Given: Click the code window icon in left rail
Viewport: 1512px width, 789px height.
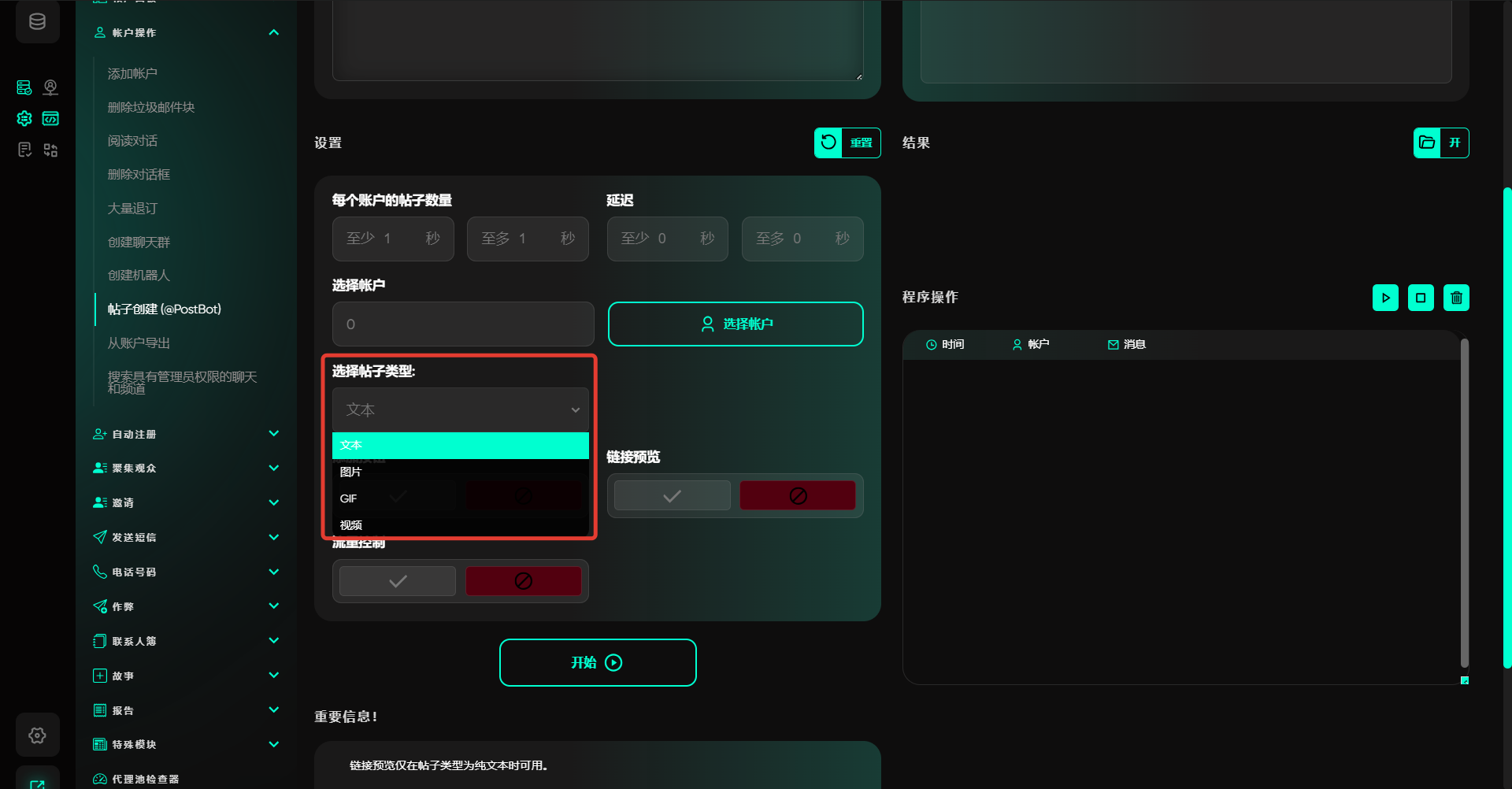Looking at the screenshot, I should click(50, 119).
